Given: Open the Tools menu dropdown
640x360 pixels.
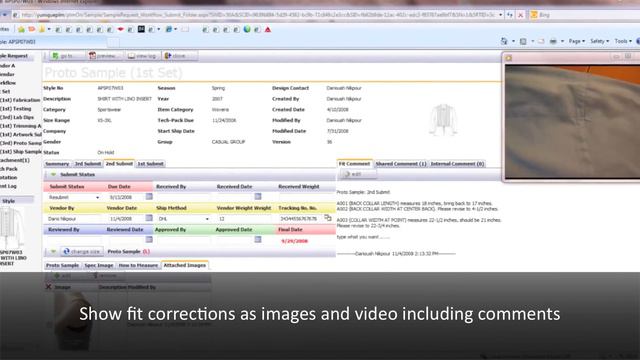Looking at the screenshot, I should pos(623,41).
